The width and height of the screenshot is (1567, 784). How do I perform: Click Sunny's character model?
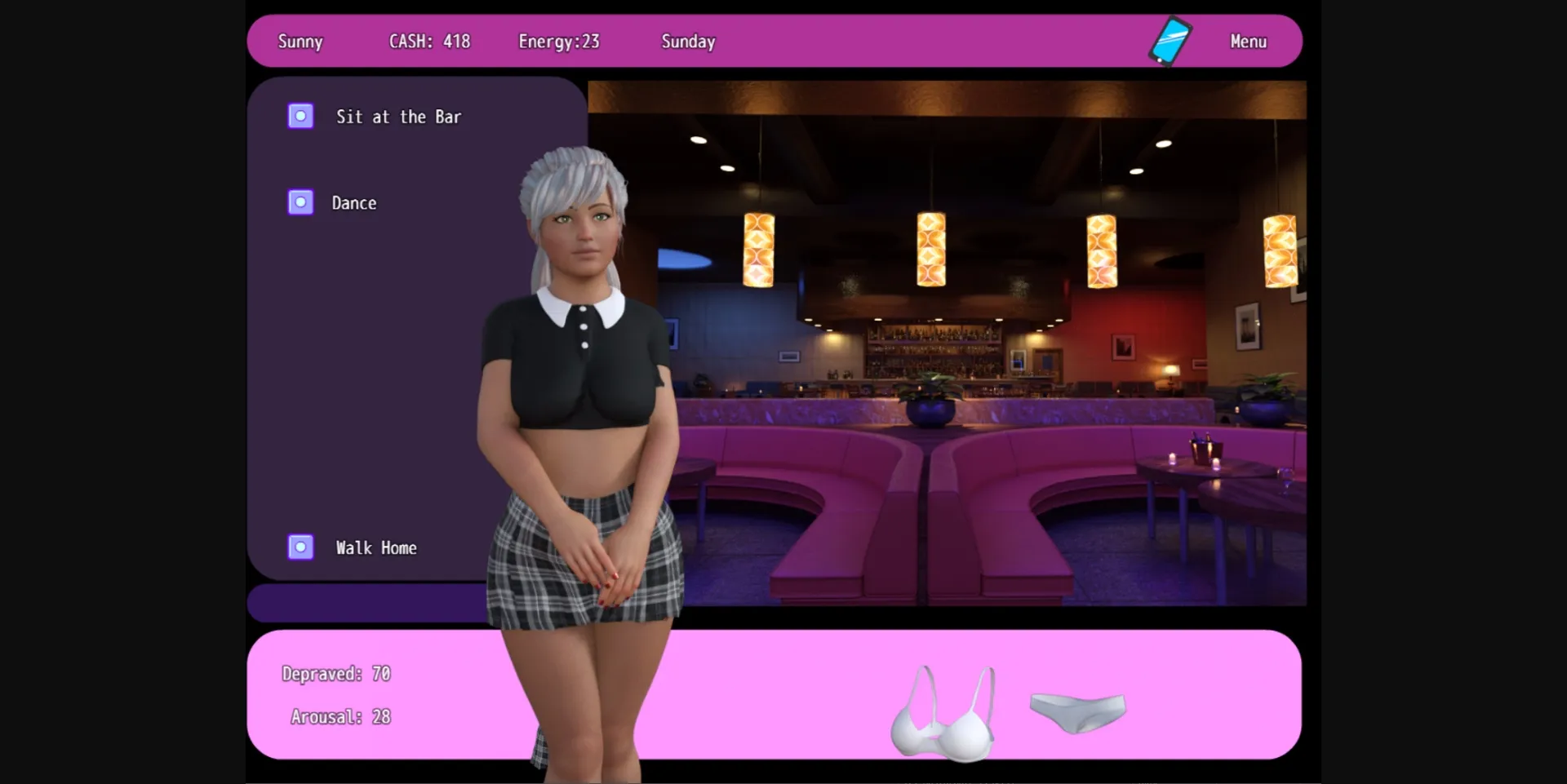579,367
